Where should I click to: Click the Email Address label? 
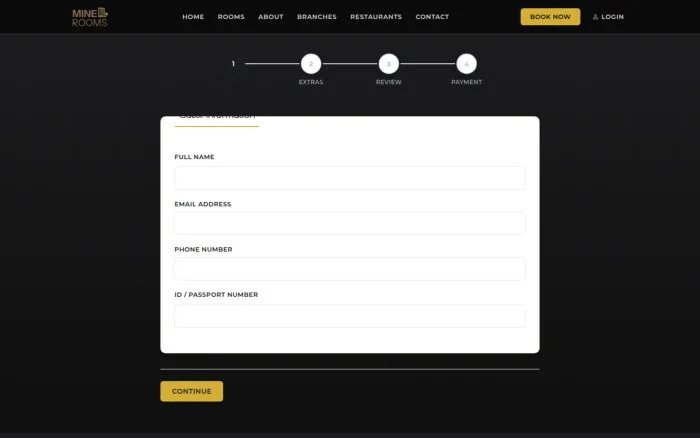pos(203,204)
